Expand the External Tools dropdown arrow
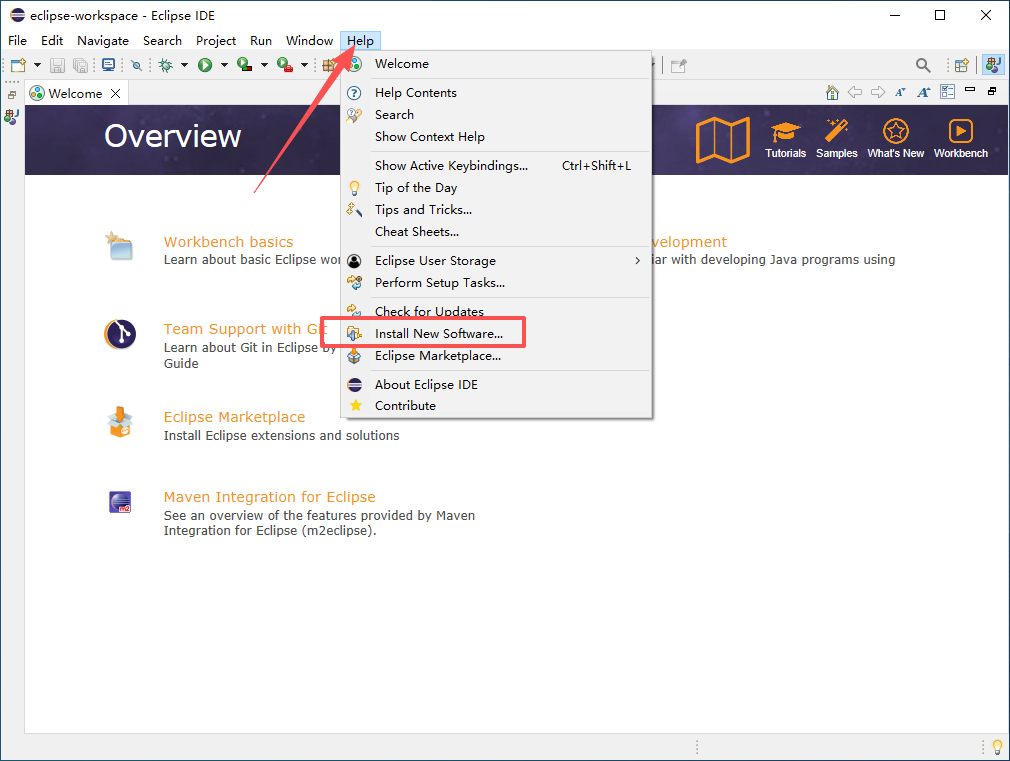 pos(304,65)
